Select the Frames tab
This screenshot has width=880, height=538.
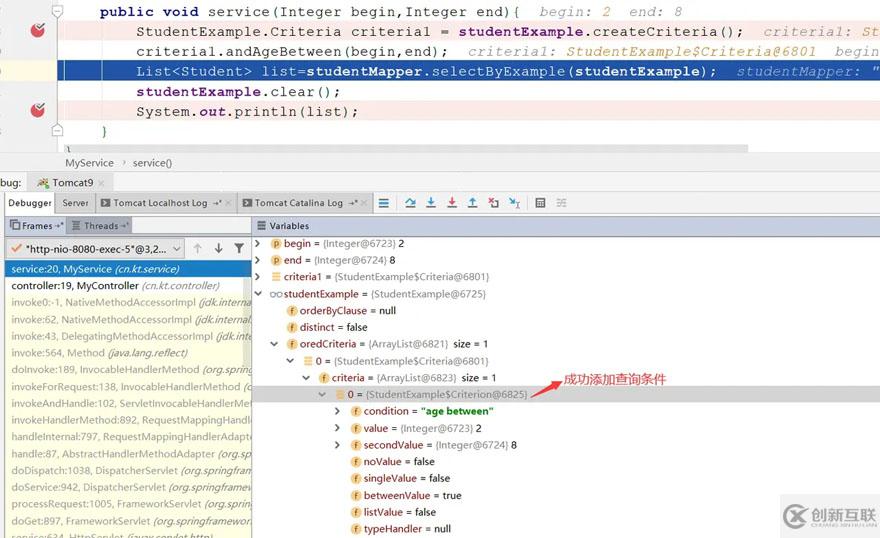pos(37,226)
